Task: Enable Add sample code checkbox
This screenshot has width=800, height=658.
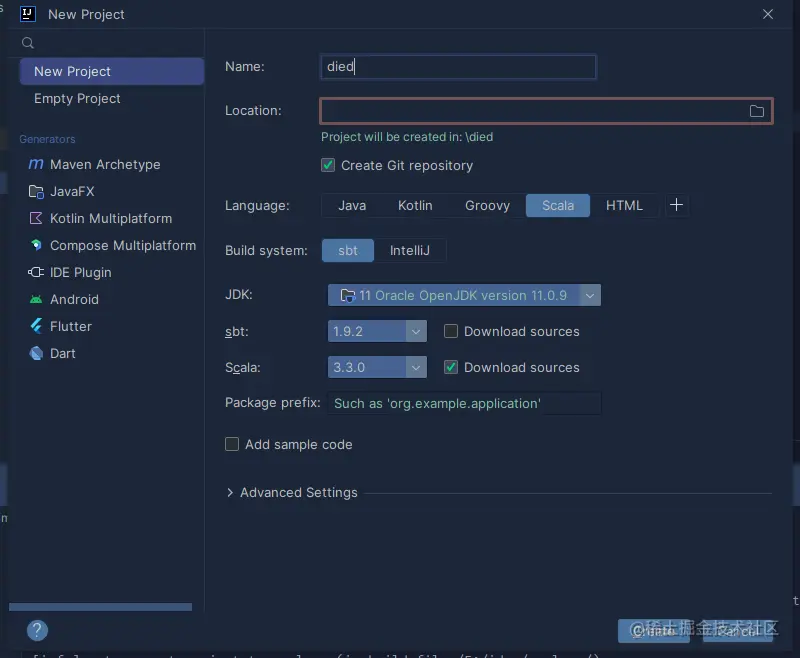Action: click(x=232, y=444)
